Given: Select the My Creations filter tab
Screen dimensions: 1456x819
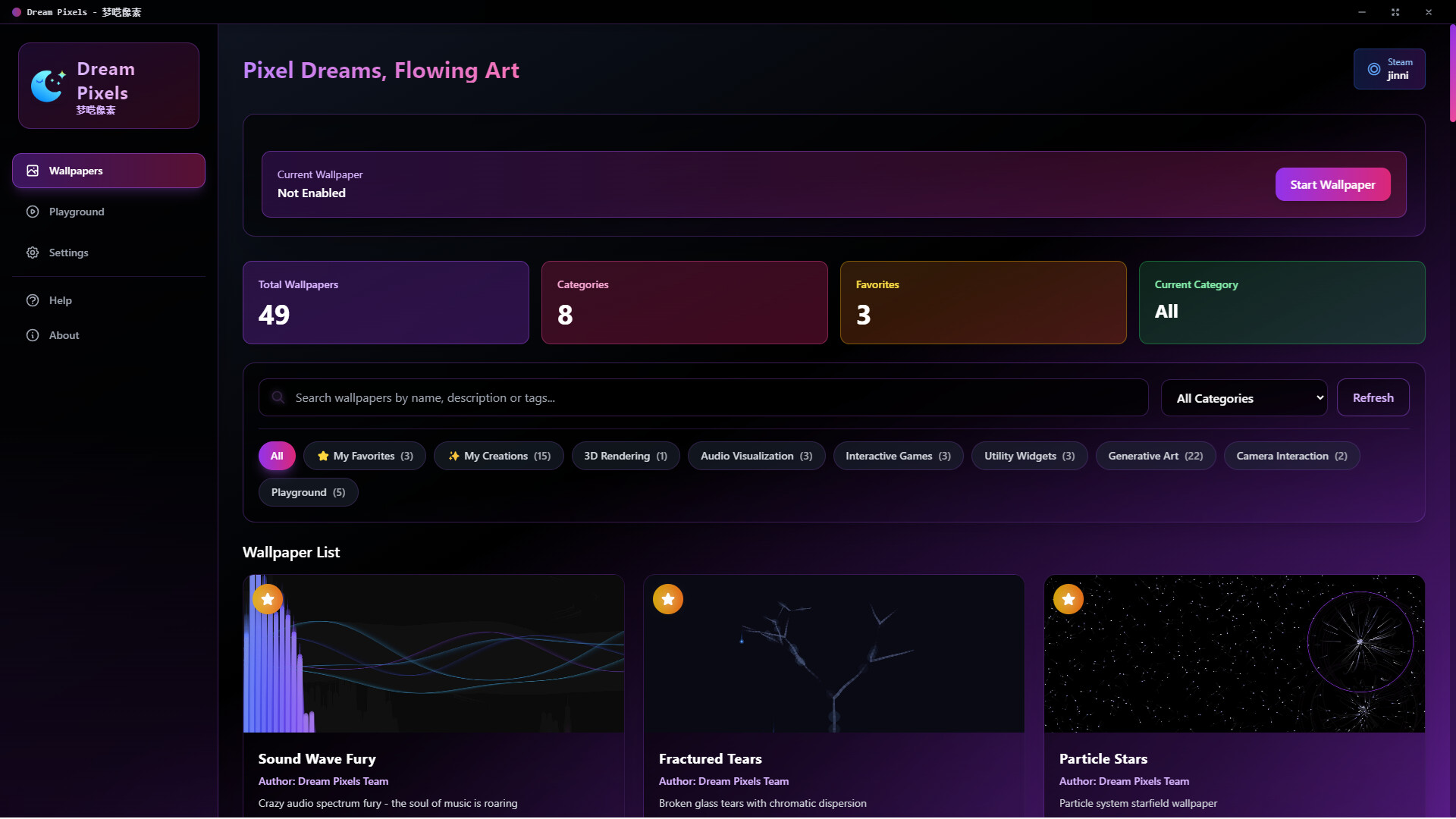Looking at the screenshot, I should [x=498, y=456].
